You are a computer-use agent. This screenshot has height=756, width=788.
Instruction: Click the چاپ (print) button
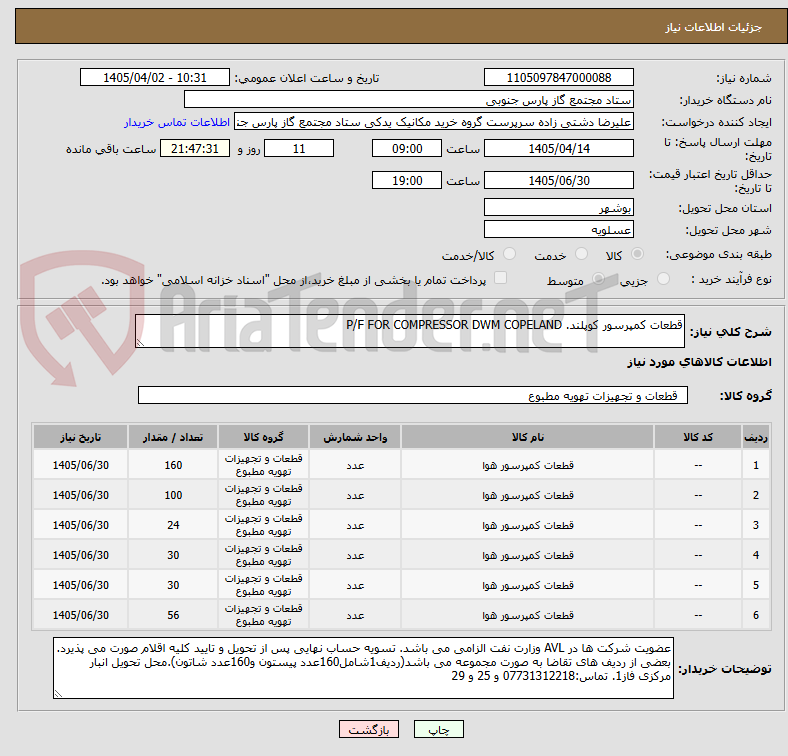pyautogui.click(x=438, y=729)
